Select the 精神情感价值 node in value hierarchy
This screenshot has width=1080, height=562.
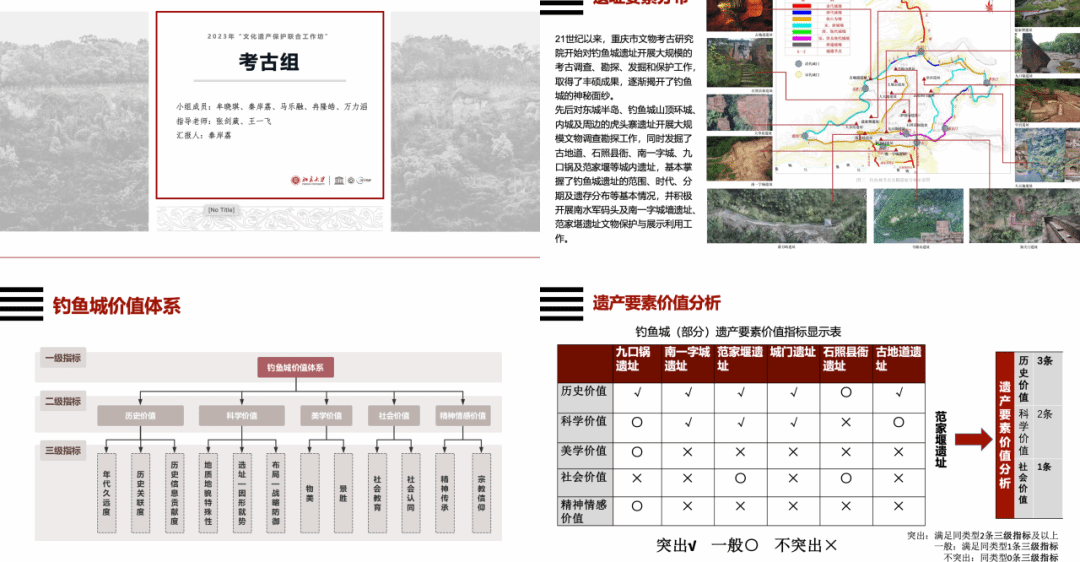tap(462, 415)
